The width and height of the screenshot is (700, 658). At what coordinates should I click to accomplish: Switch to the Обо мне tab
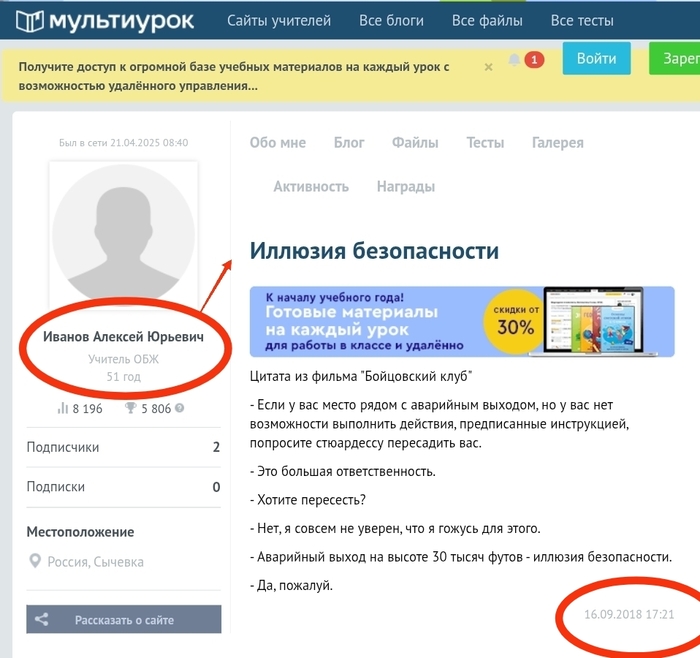click(x=278, y=142)
